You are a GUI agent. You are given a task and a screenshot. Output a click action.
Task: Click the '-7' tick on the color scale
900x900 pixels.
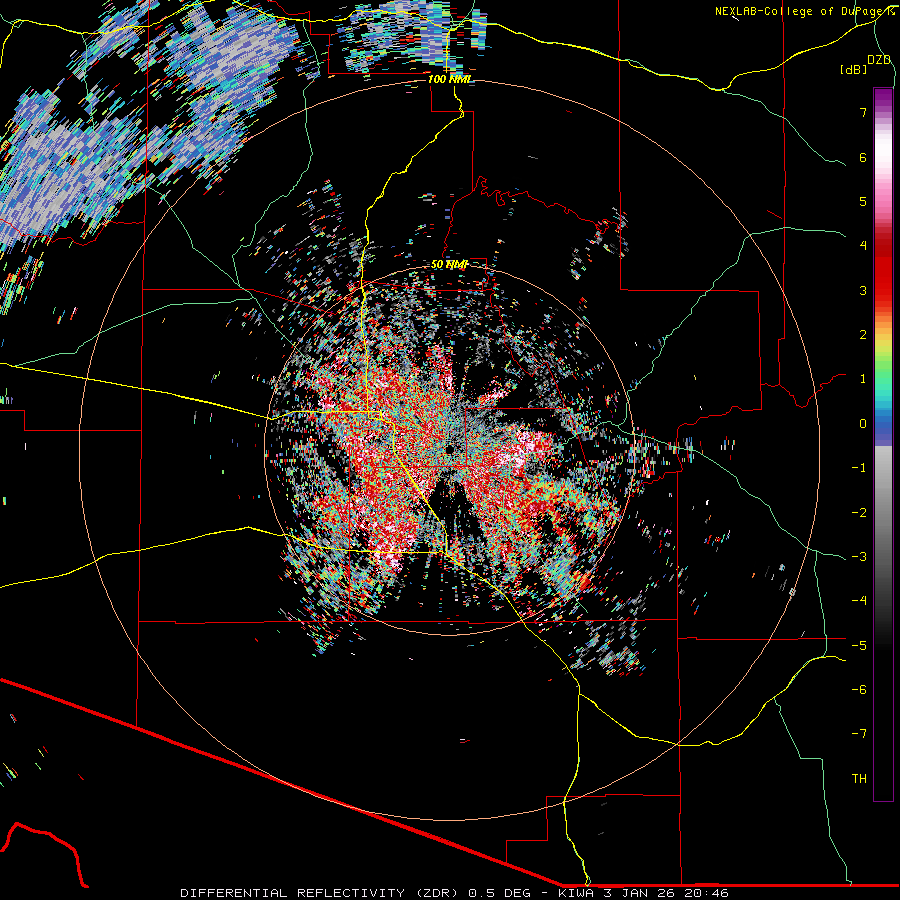(x=859, y=734)
